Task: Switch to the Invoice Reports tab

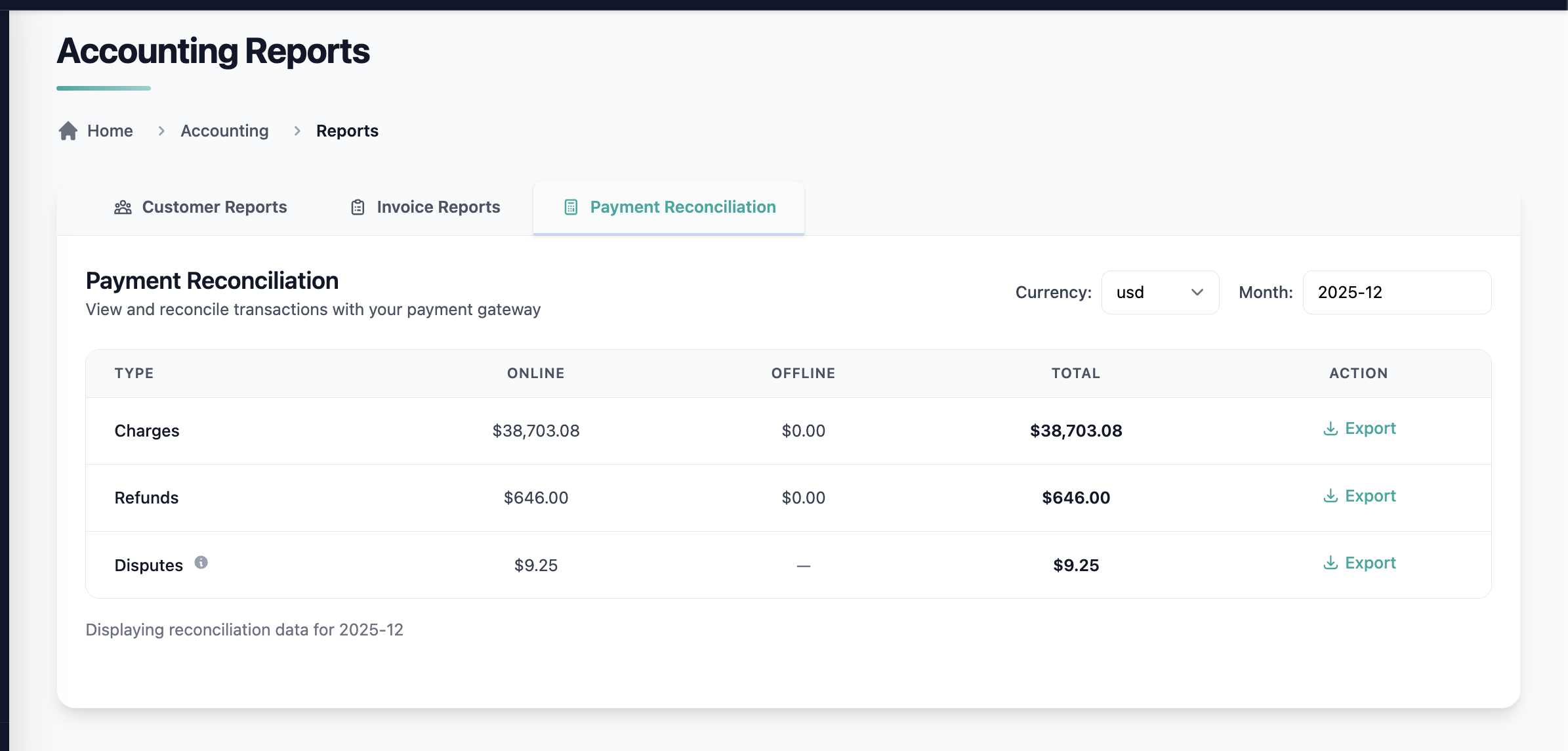Action: click(438, 207)
